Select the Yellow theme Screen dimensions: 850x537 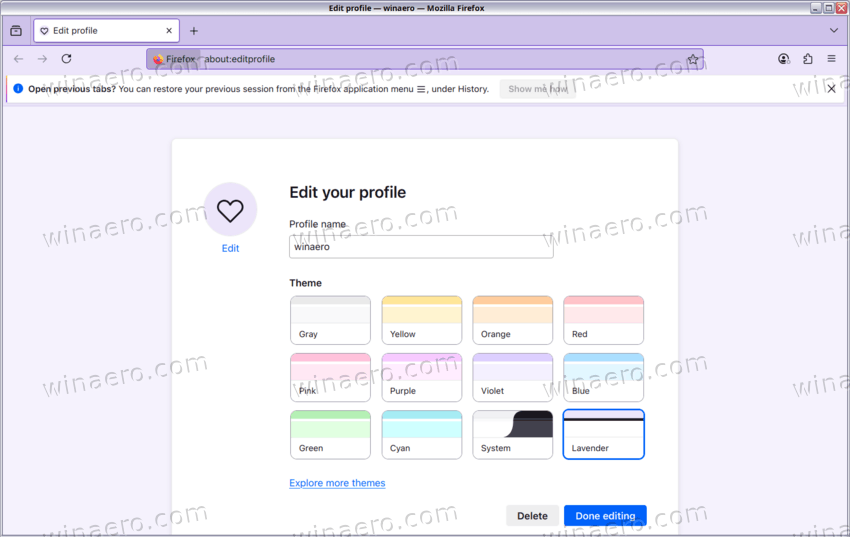(421, 320)
